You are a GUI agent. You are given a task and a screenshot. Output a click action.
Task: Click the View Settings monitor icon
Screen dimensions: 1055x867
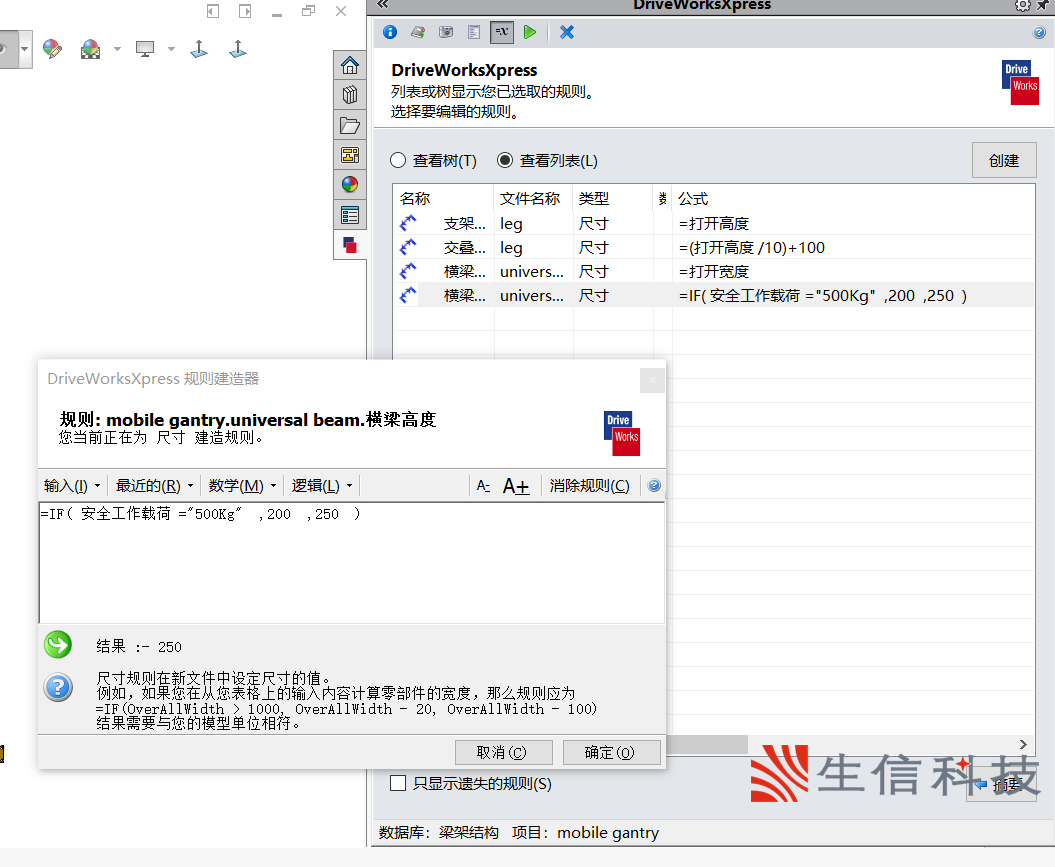(x=145, y=48)
